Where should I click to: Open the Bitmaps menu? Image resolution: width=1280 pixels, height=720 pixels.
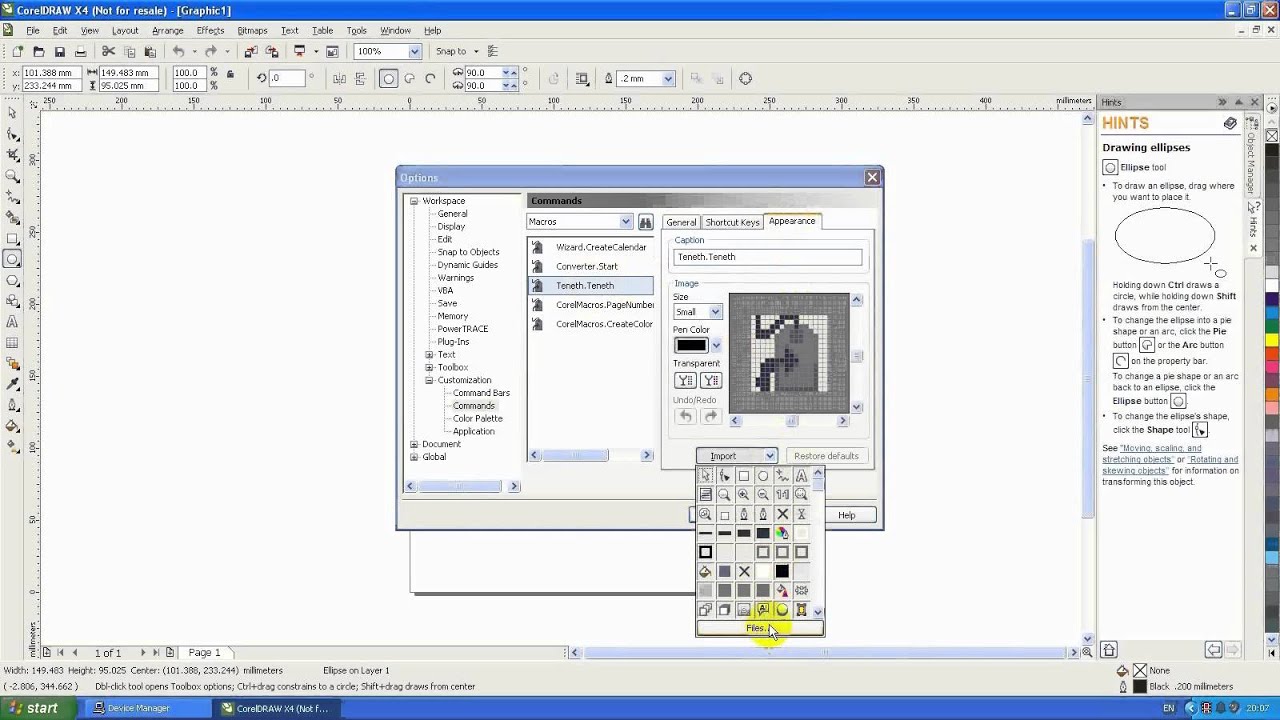[x=252, y=31]
